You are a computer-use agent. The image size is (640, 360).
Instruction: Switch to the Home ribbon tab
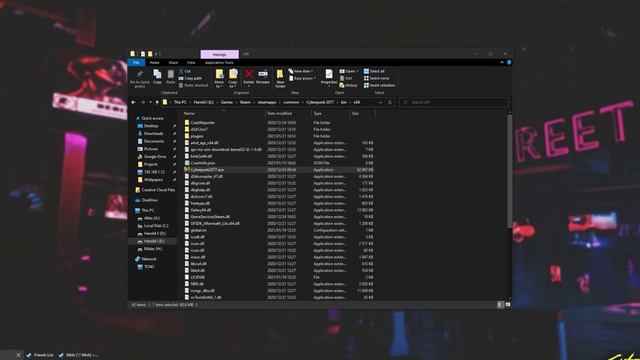pos(154,62)
